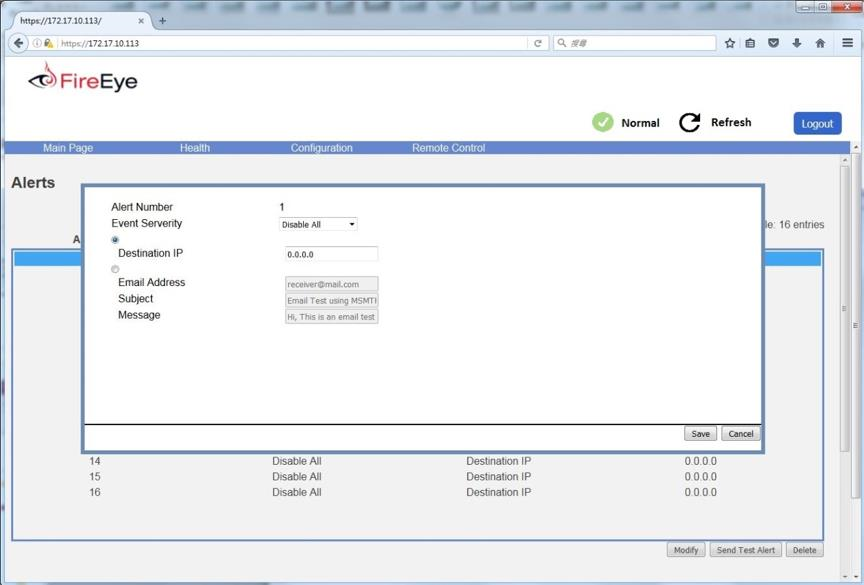
Task: Click the site identity info icon
Action: pos(37,43)
